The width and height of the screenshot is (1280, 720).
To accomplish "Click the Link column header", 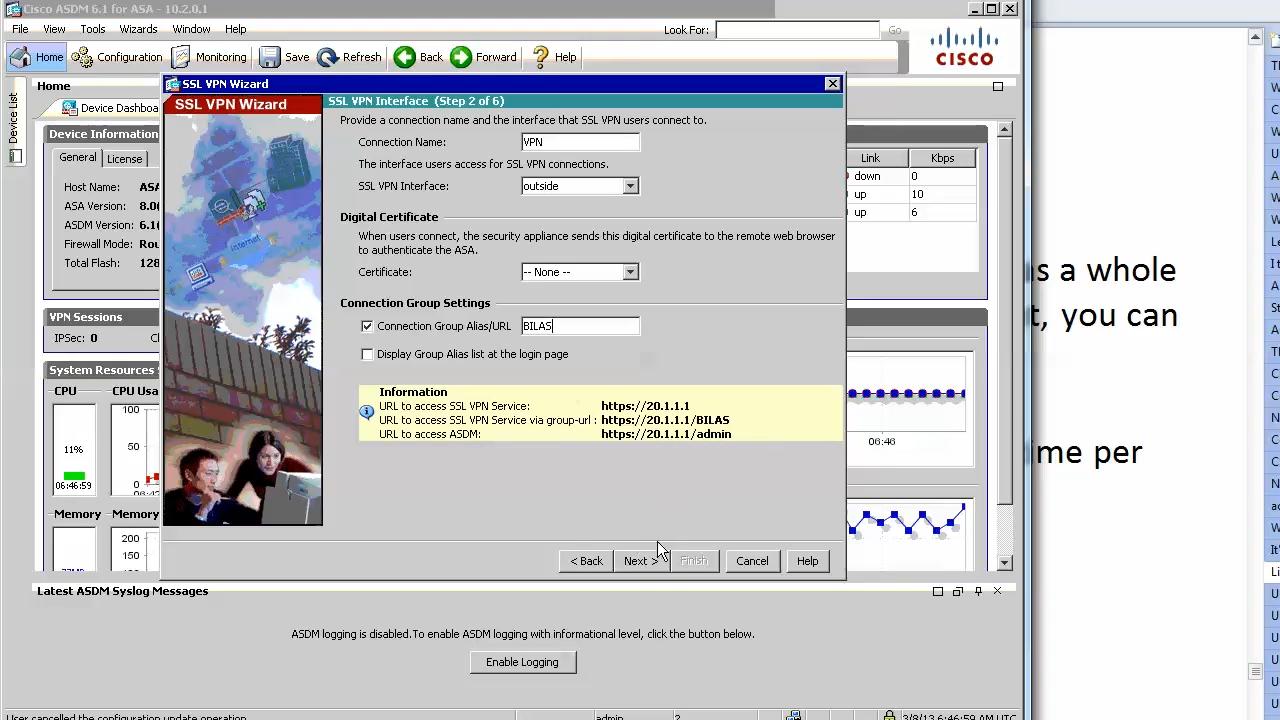I will pyautogui.click(x=870, y=158).
